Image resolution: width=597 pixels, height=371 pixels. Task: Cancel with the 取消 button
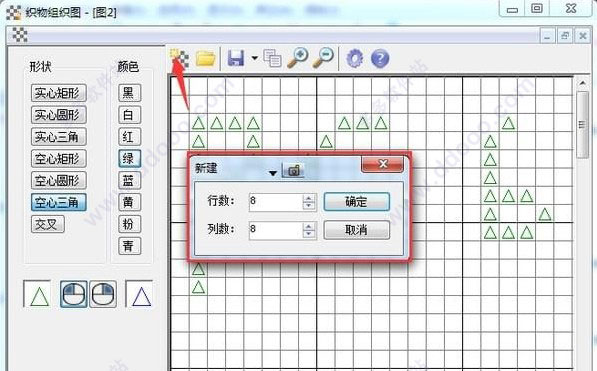pos(356,230)
